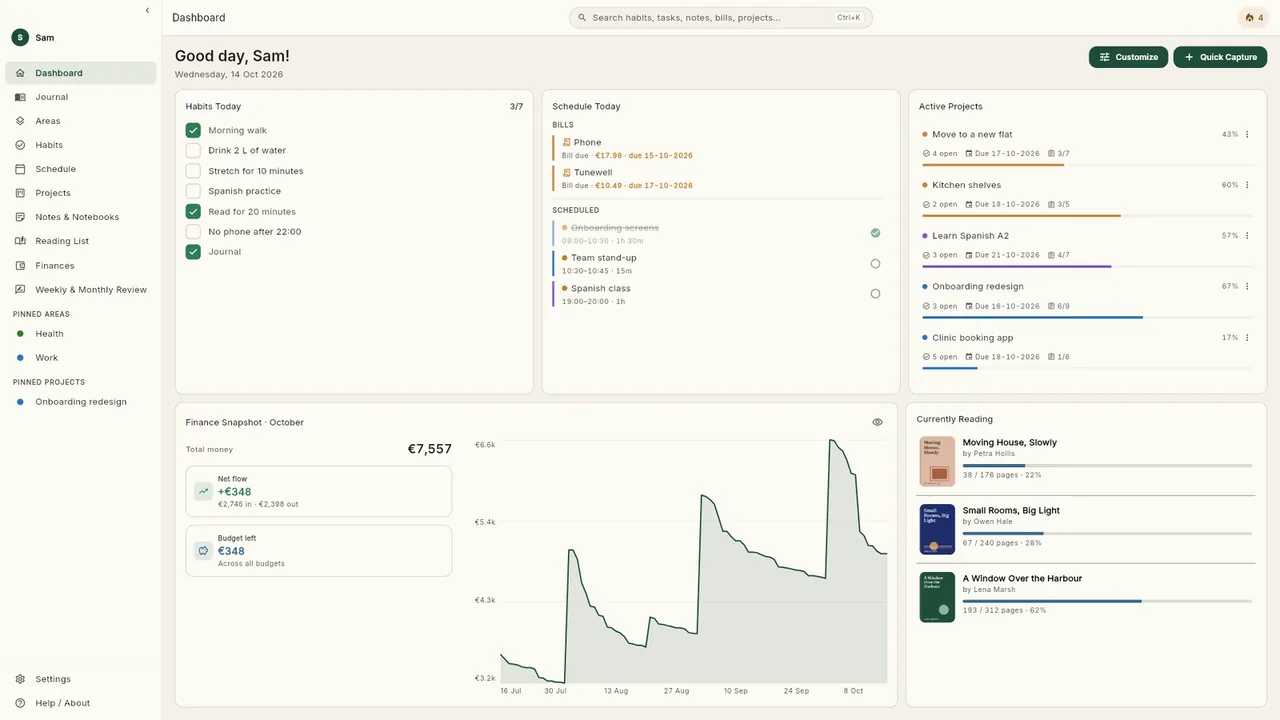Focus the search habits, tasks, notes field
1280x720 pixels.
coord(721,18)
